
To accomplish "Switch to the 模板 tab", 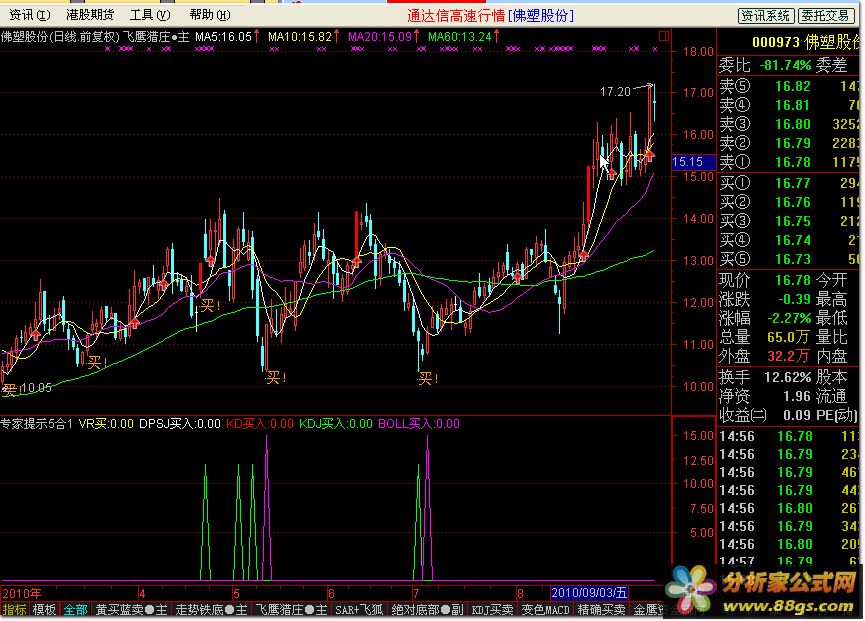I will 44,609.
